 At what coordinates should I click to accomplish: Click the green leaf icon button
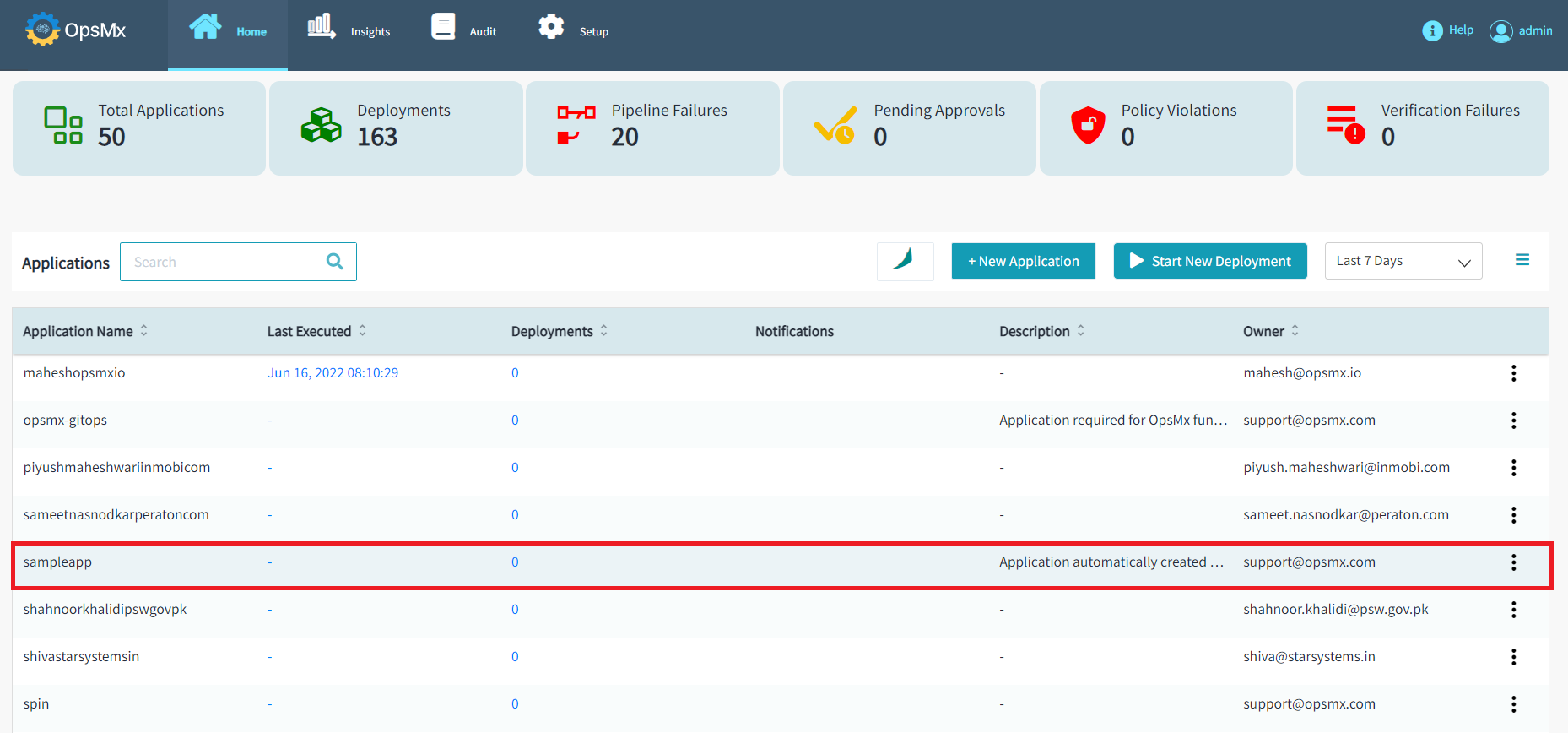coord(905,261)
